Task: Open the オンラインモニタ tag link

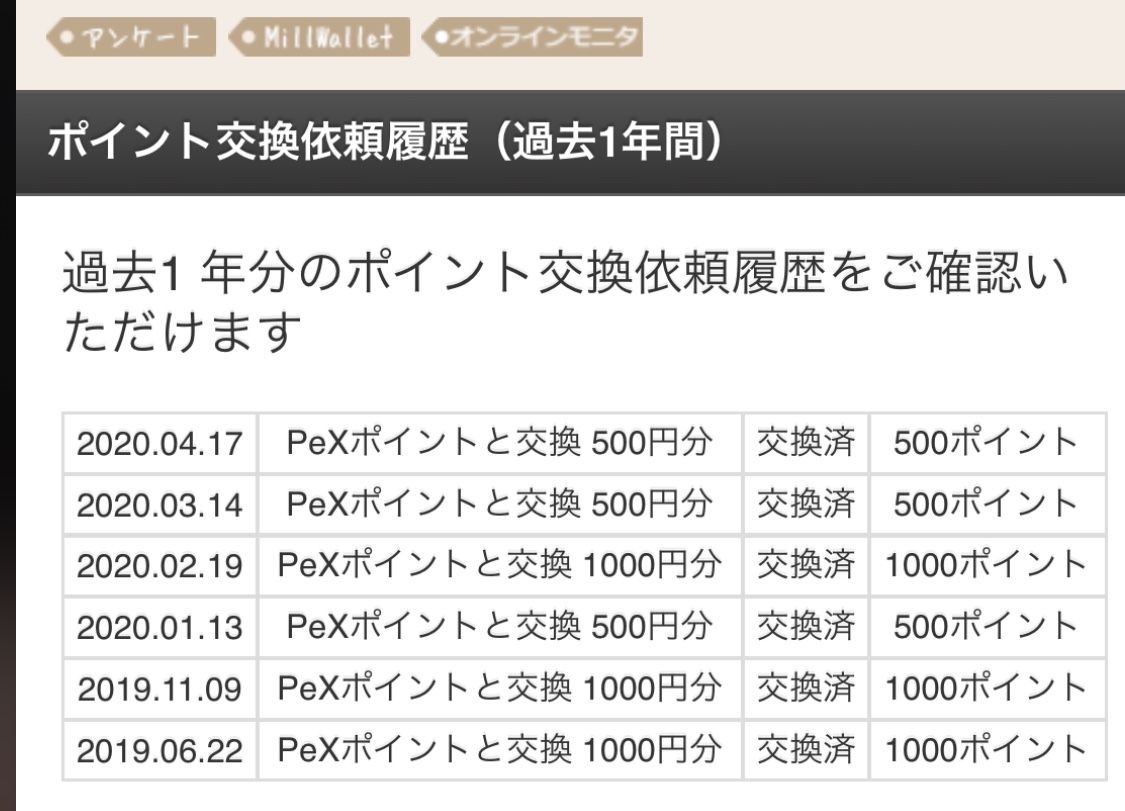Action: click(532, 37)
